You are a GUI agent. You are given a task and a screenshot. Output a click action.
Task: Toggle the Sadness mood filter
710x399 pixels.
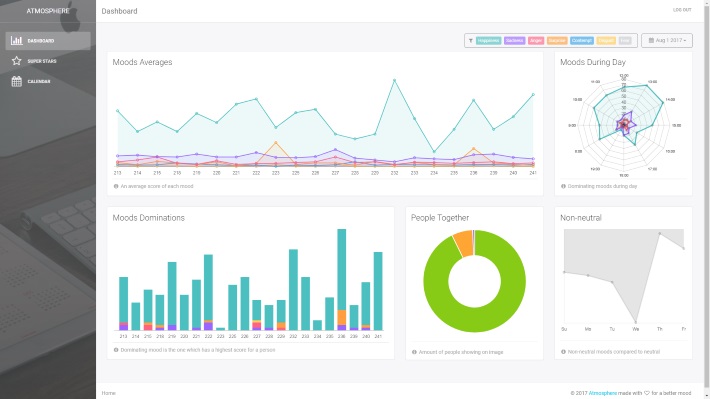(x=514, y=41)
